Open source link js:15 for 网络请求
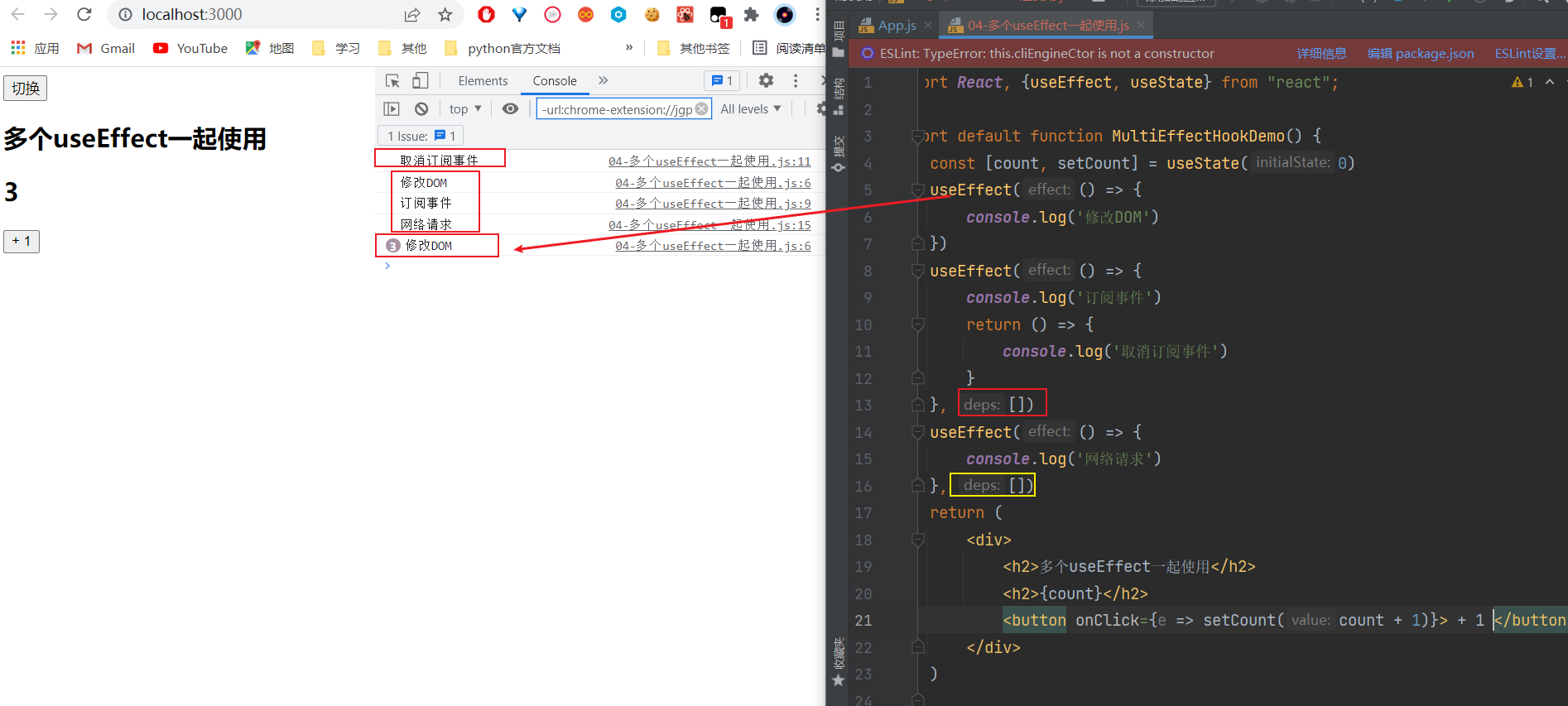This screenshot has height=706, width=1568. 709,225
